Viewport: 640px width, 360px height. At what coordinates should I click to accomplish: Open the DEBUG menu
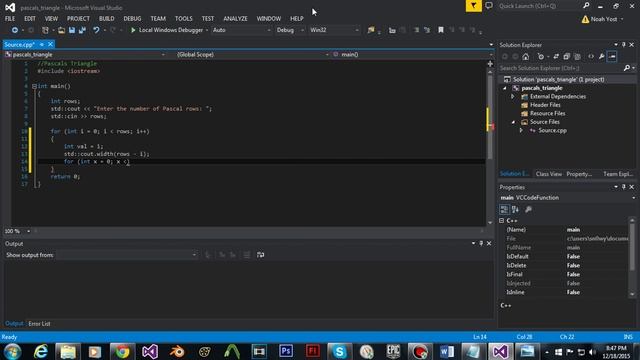coord(132,18)
